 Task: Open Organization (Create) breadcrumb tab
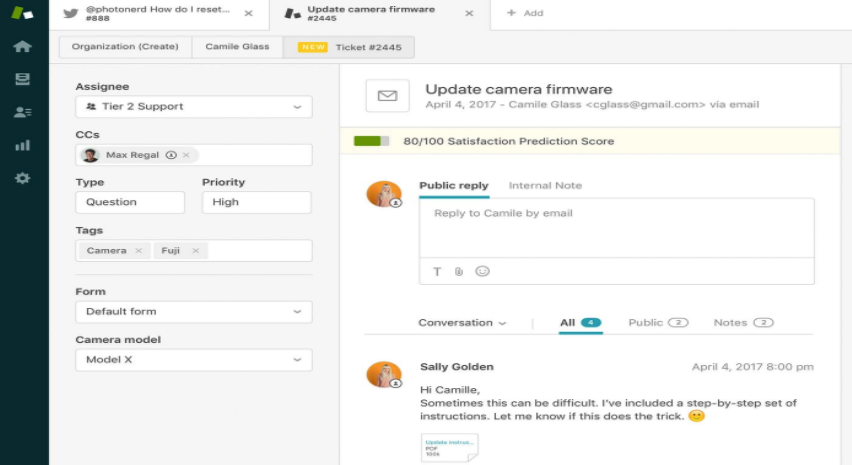tap(125, 47)
